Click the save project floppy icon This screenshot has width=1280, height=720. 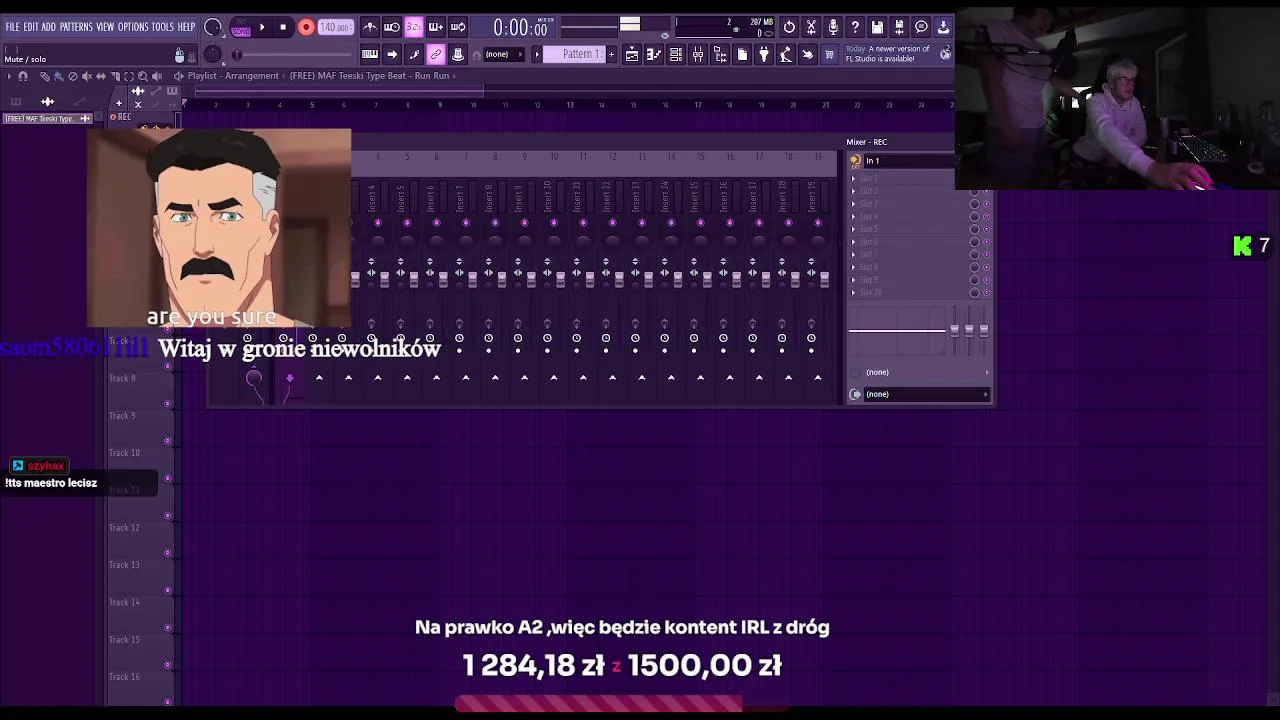[x=877, y=27]
